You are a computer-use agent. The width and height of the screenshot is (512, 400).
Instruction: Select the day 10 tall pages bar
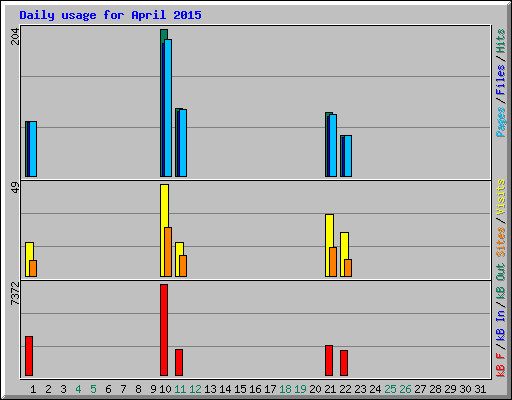[x=168, y=108]
